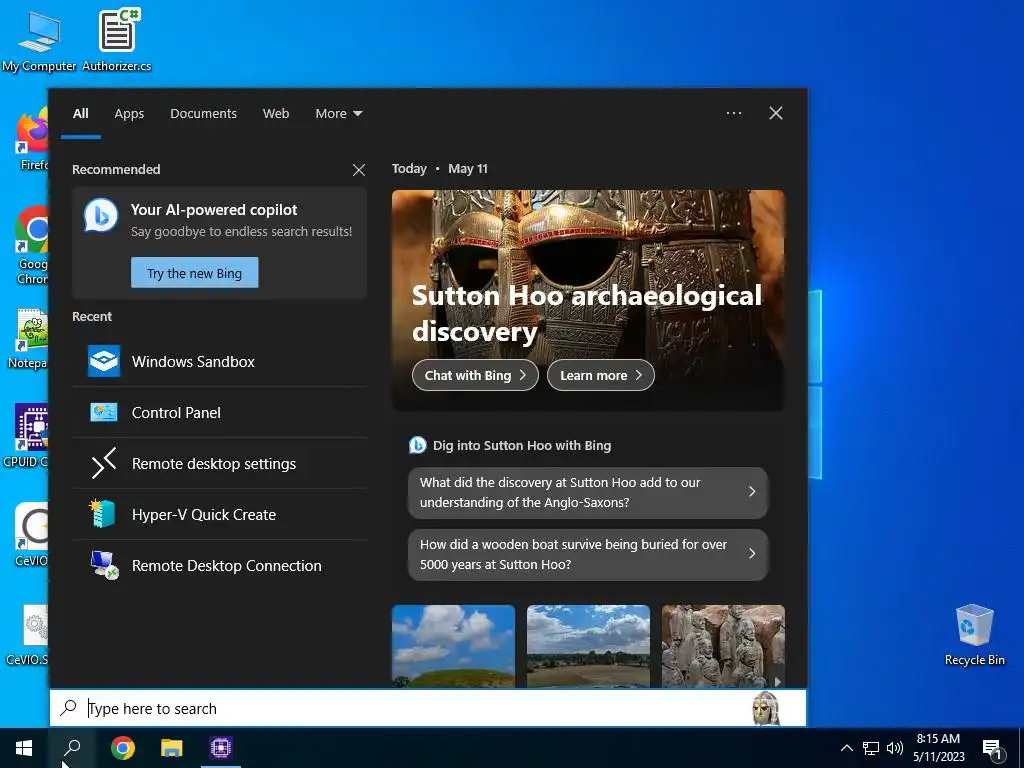Open landscape field thumbnail image
This screenshot has height=768, width=1024.
[x=588, y=646]
